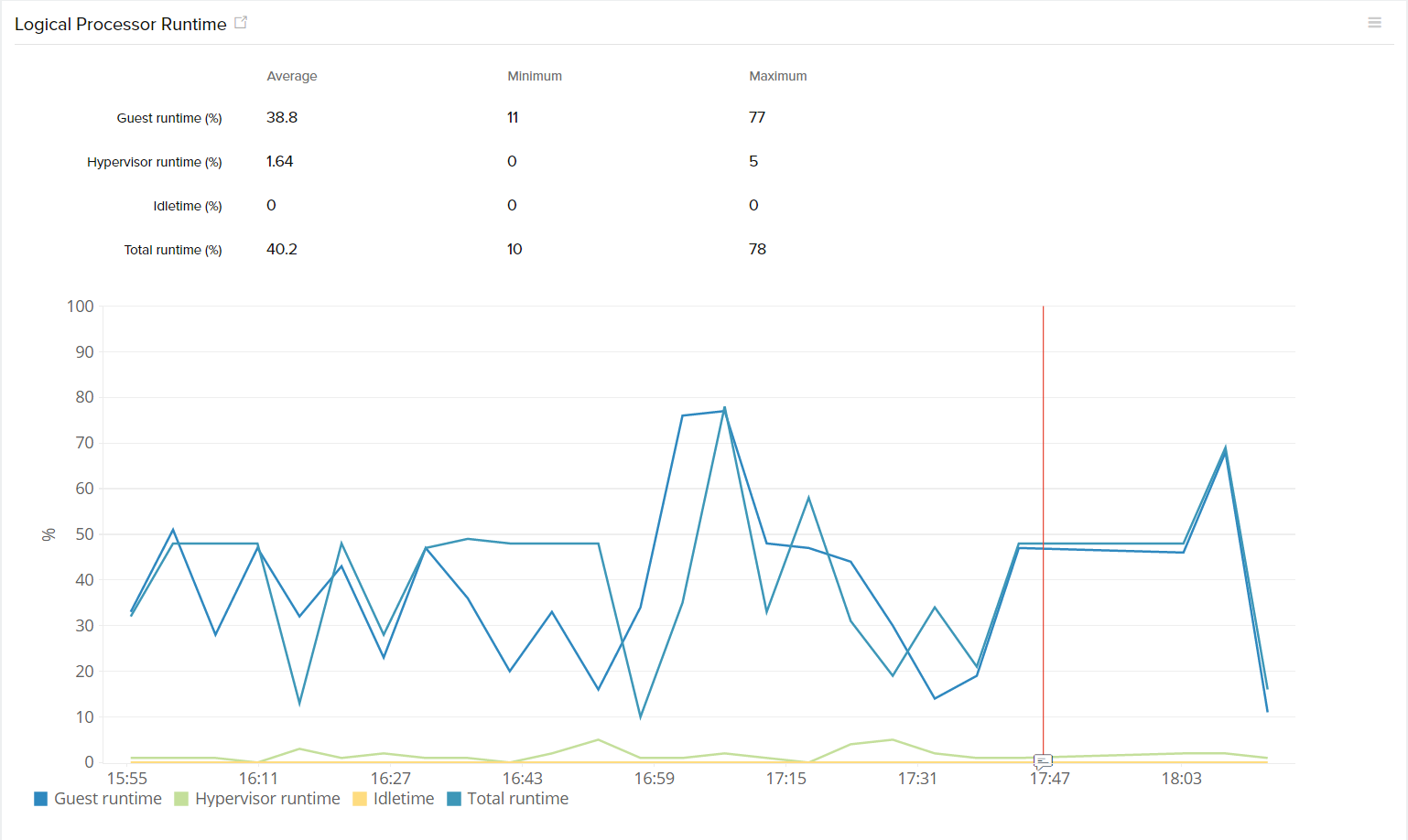The height and width of the screenshot is (840, 1408).
Task: Show or hide Total runtime via legend text
Action: pos(517,799)
